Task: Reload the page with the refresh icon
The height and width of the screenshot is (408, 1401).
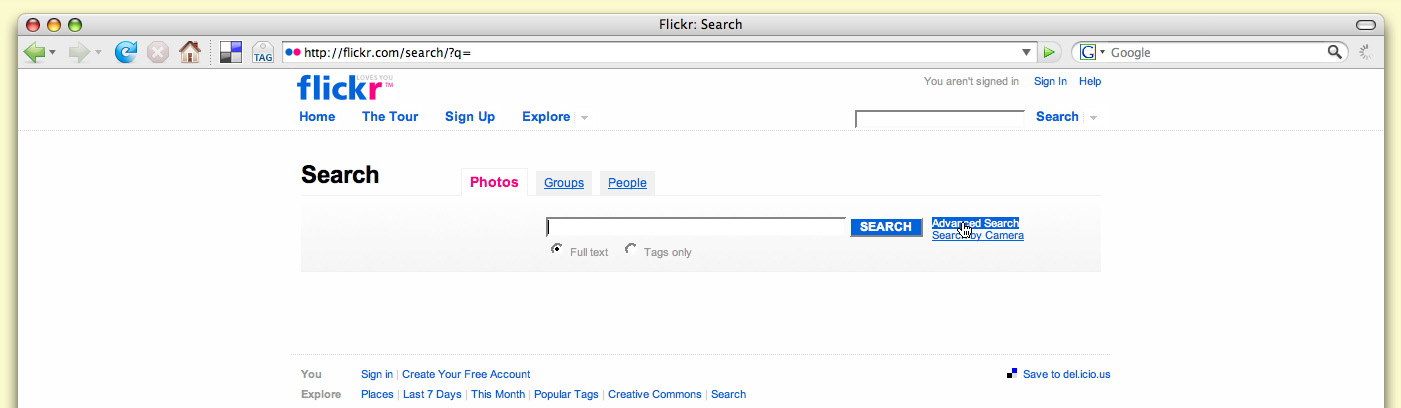Action: (126, 52)
